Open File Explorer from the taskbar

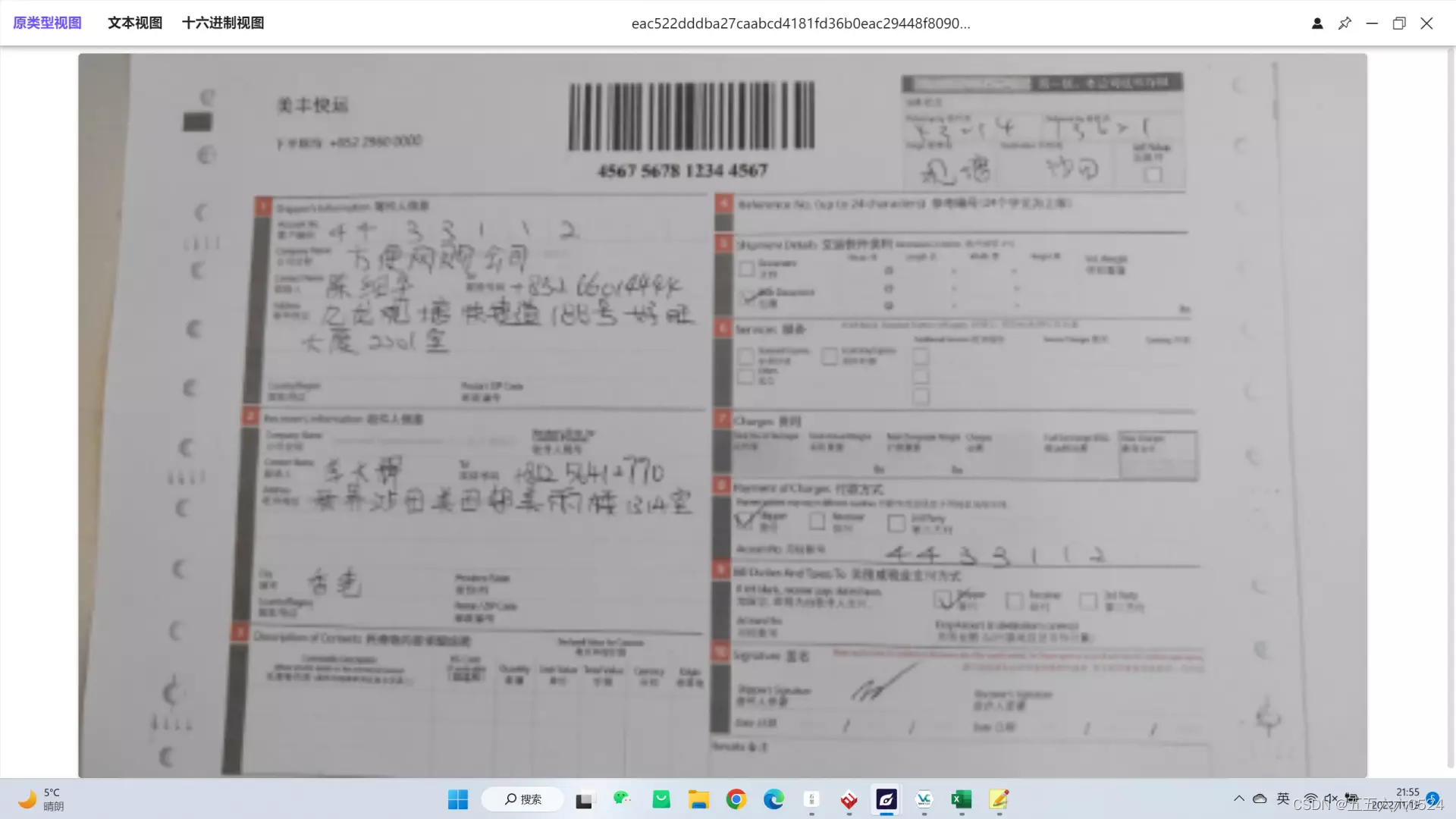pos(698,799)
